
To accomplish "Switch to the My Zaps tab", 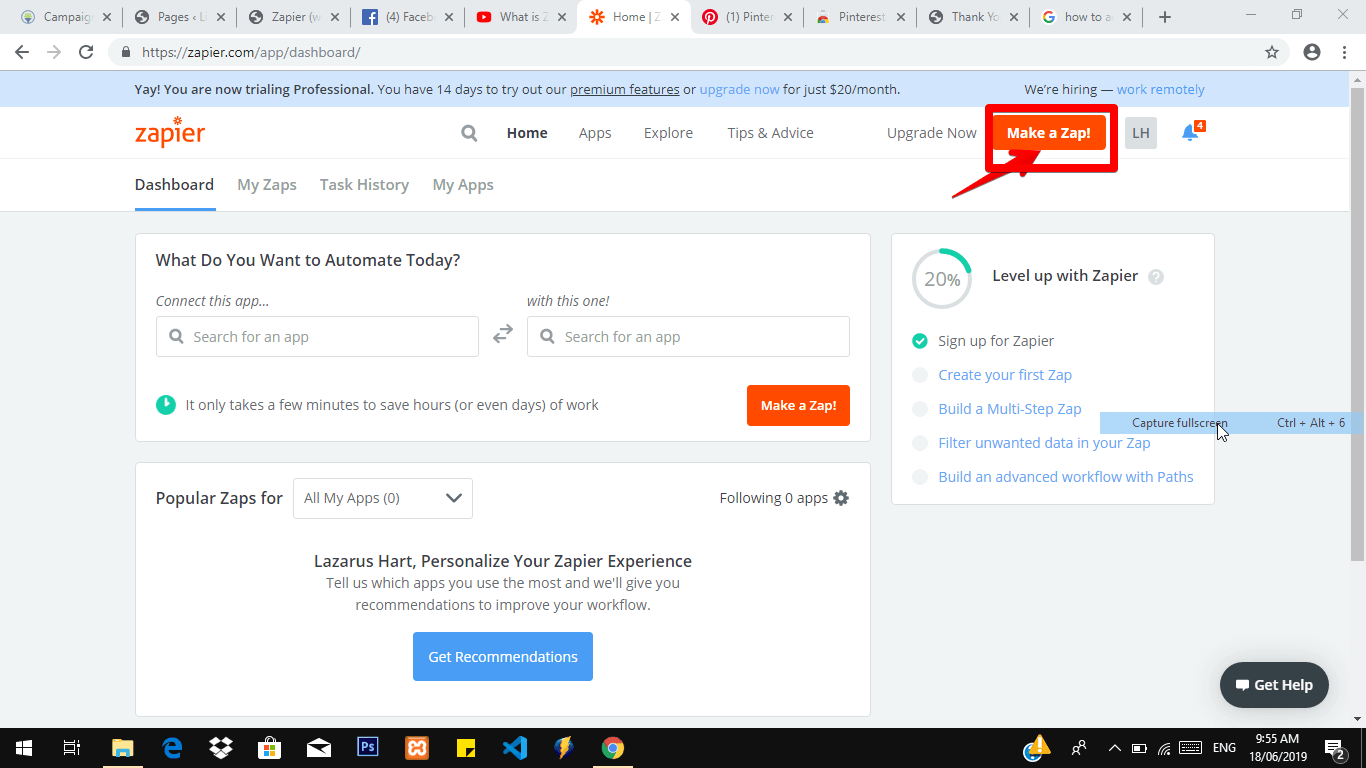I will tap(267, 185).
